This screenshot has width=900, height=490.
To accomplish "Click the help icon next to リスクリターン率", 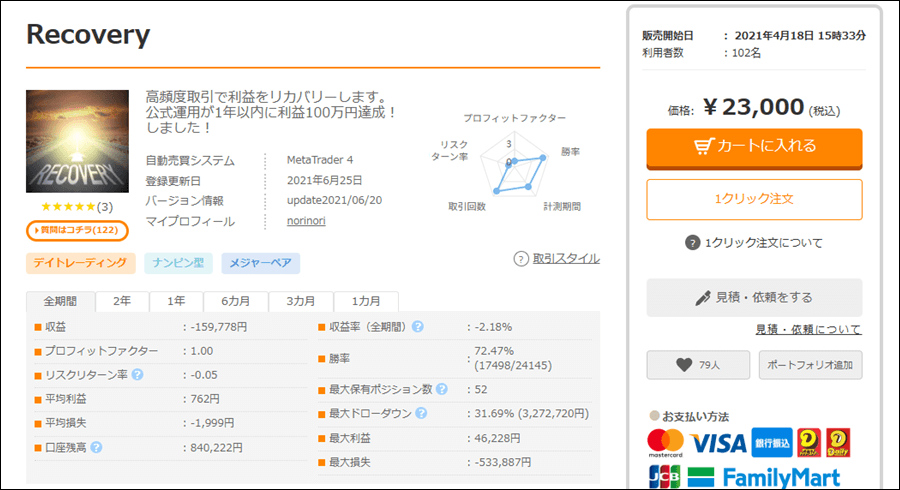I will click(x=137, y=375).
